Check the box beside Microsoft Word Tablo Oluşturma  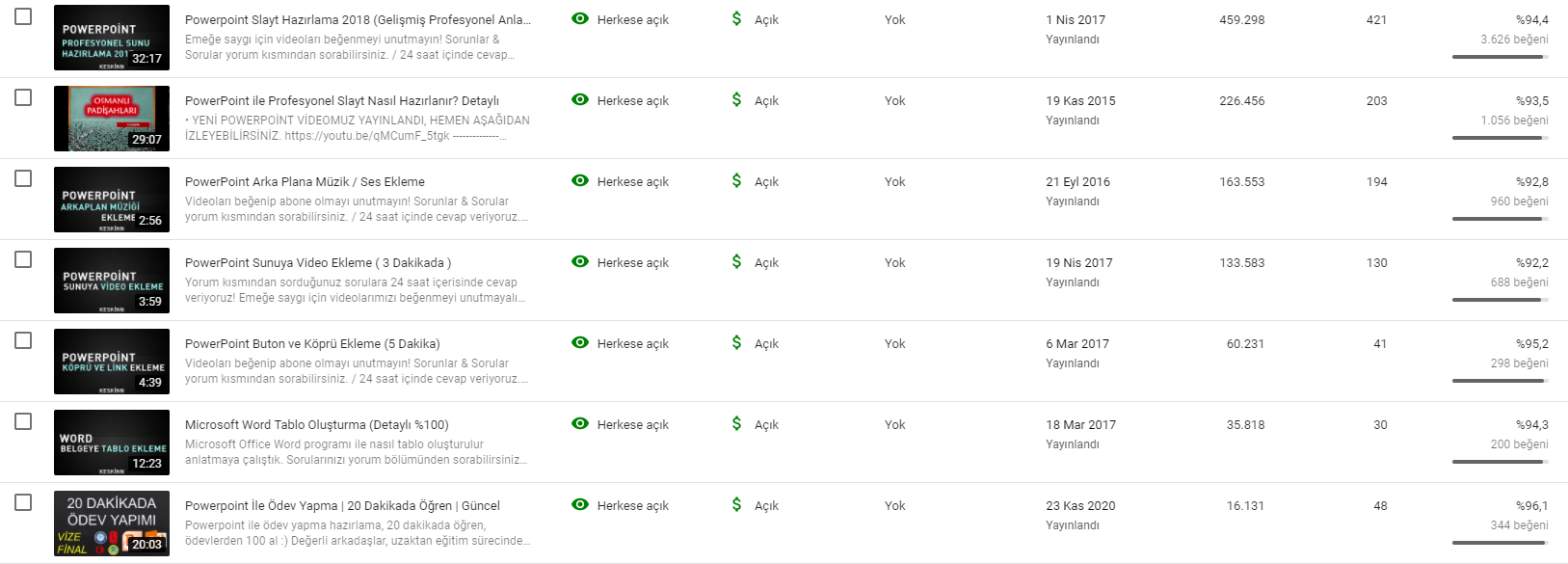pos(23,421)
